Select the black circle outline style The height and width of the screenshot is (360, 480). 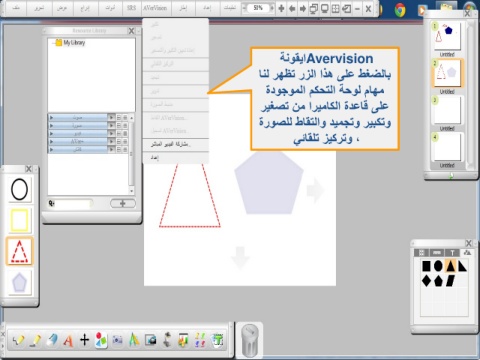coord(19,189)
